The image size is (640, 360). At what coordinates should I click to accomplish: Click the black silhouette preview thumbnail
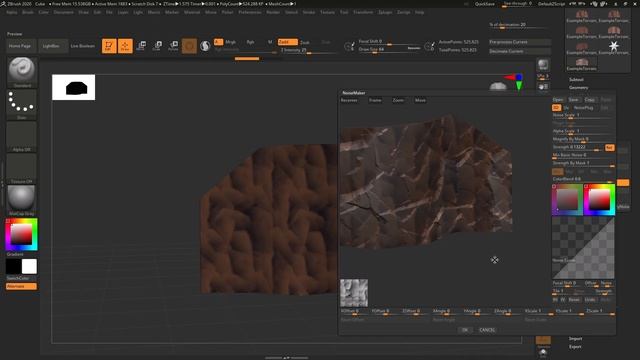coord(73,87)
